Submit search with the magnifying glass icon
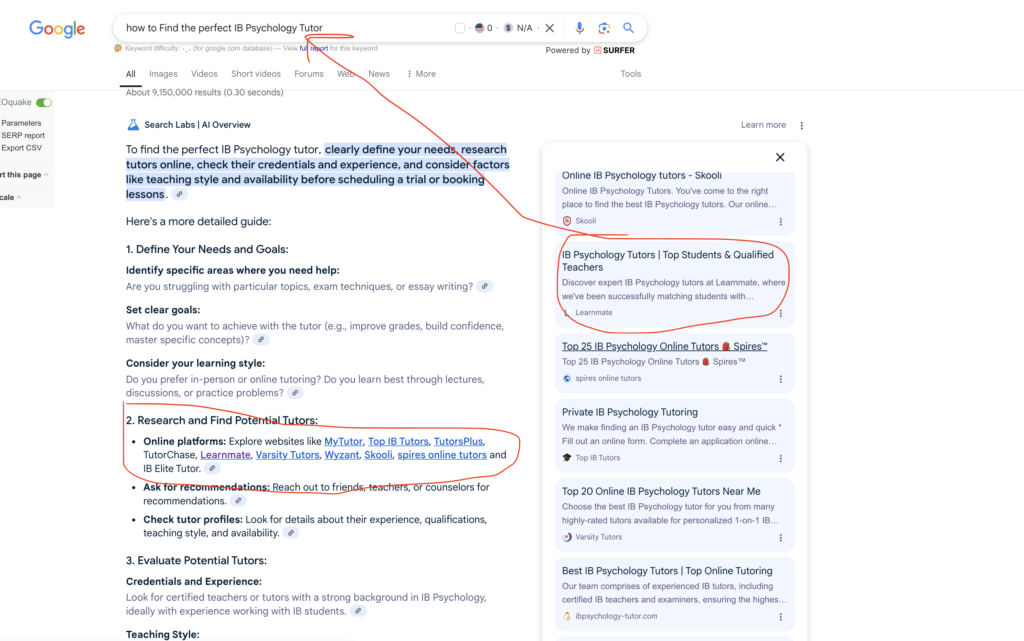 pyautogui.click(x=628, y=28)
